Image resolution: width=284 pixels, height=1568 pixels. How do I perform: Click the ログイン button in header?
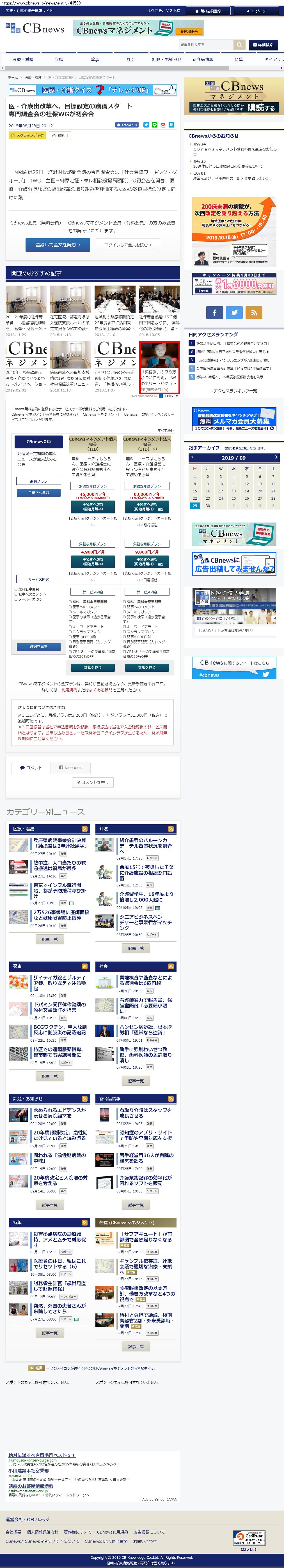(x=256, y=11)
